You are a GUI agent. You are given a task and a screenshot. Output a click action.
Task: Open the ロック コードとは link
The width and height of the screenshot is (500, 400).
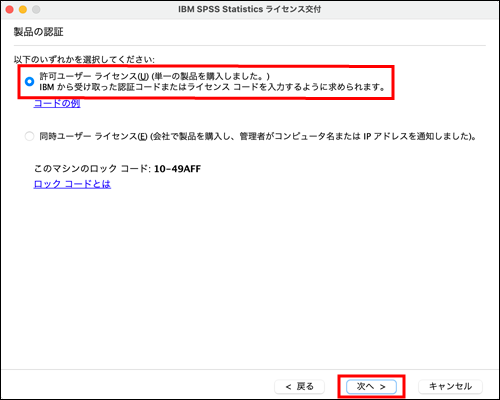(x=72, y=184)
